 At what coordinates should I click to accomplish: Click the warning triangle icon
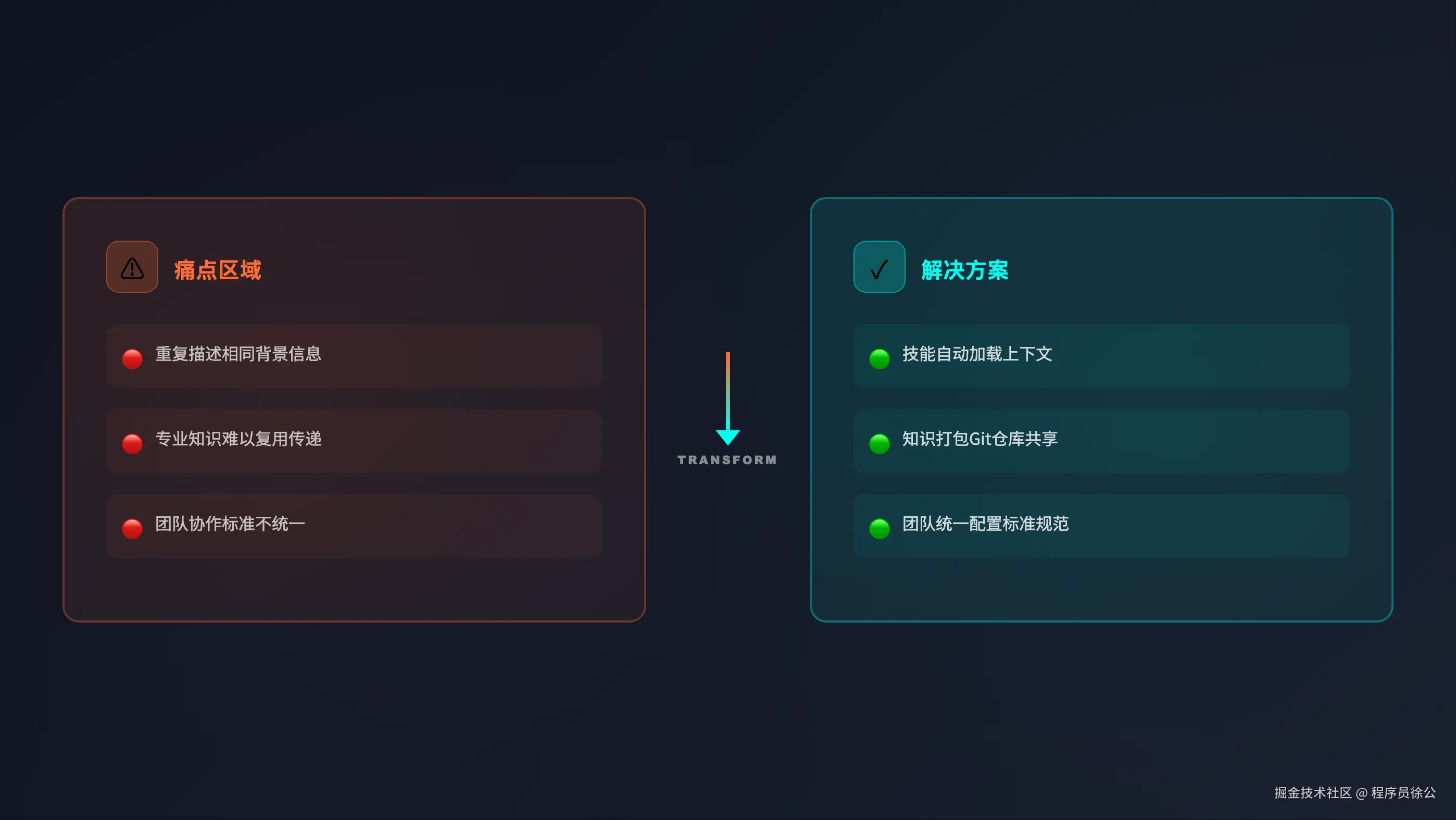132,267
